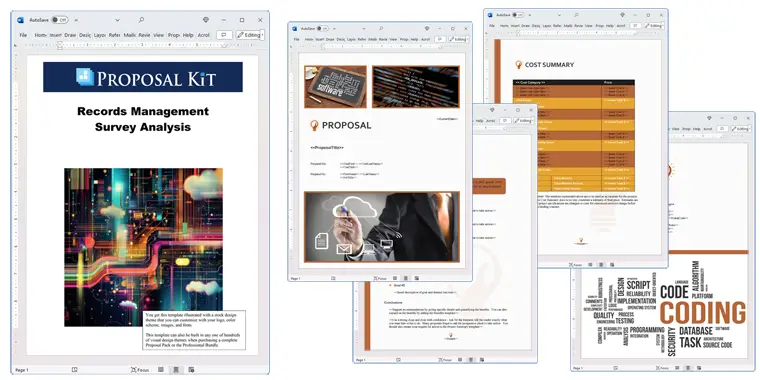Toggle AutoSave switch in Cost Summary window
This screenshot has height=380, width=760.
click(518, 15)
